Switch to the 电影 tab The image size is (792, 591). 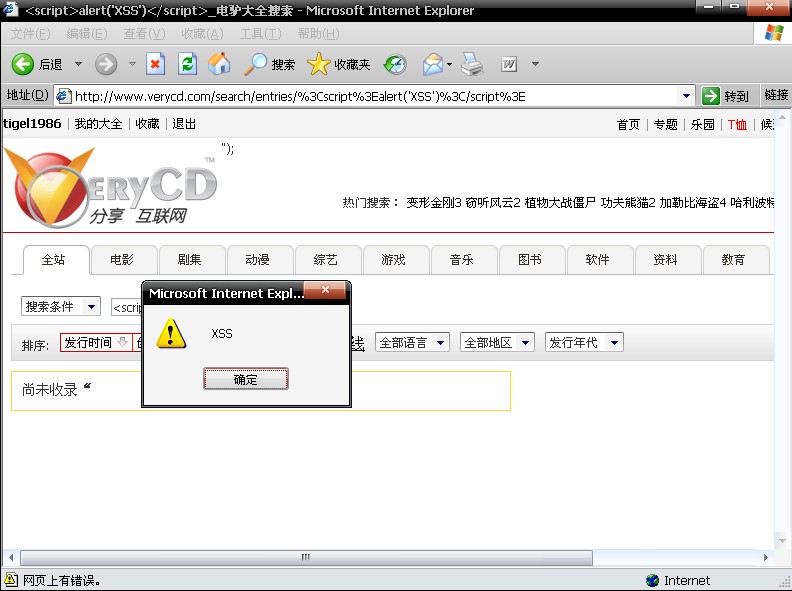[122, 260]
